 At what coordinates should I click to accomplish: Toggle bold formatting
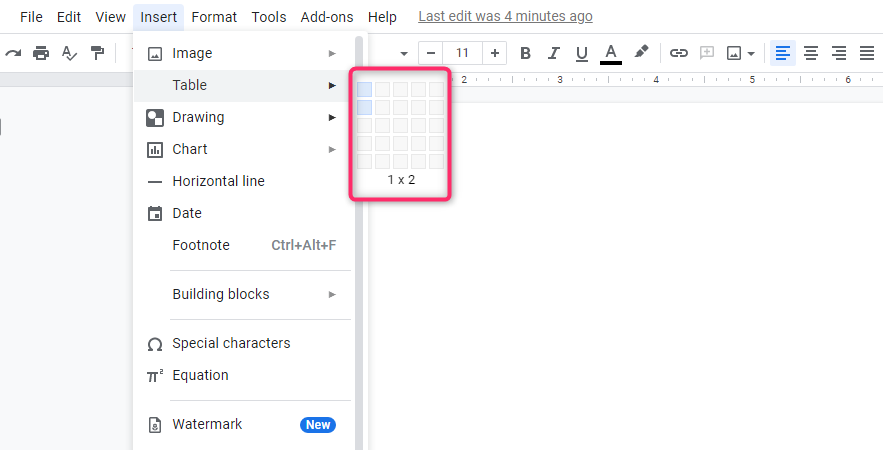coord(525,54)
